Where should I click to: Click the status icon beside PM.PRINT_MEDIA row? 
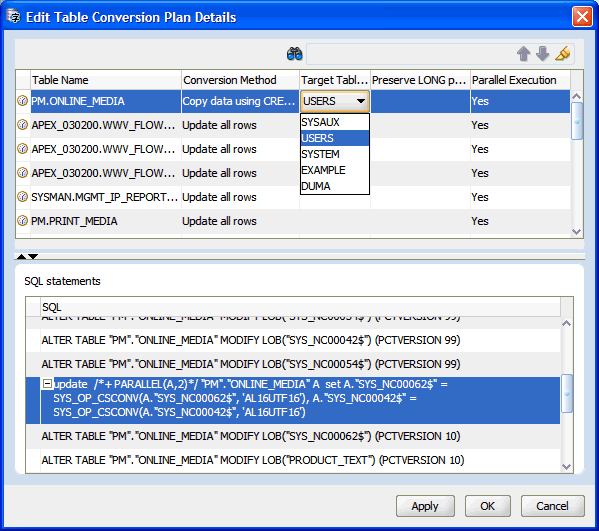coord(23,221)
